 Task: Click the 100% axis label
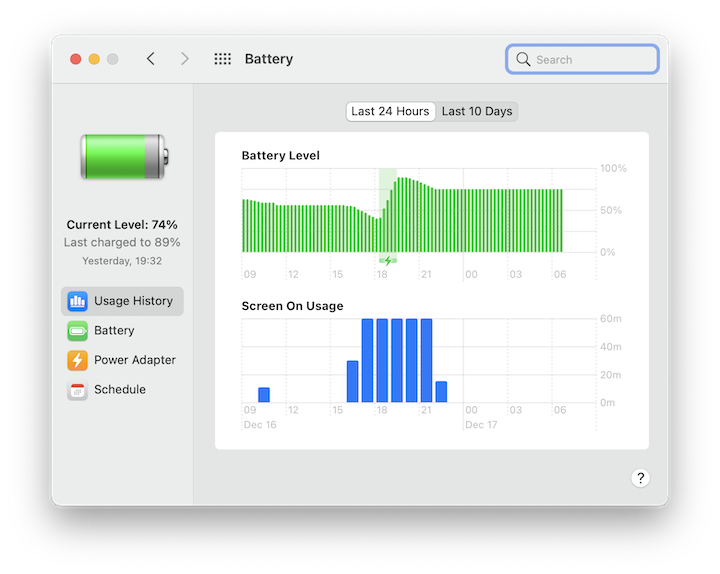[613, 169]
